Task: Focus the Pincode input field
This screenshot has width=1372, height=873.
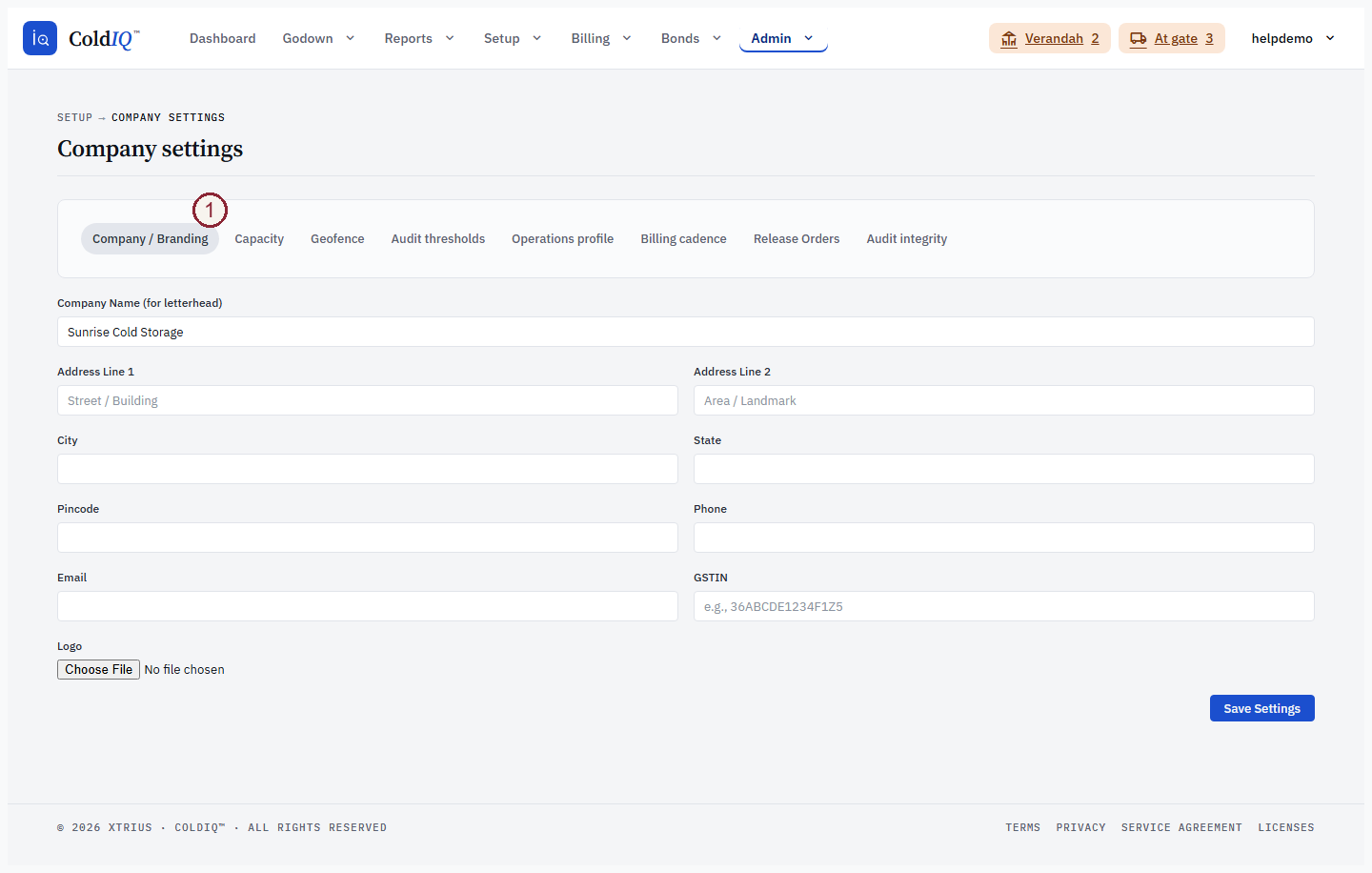Action: 368,538
